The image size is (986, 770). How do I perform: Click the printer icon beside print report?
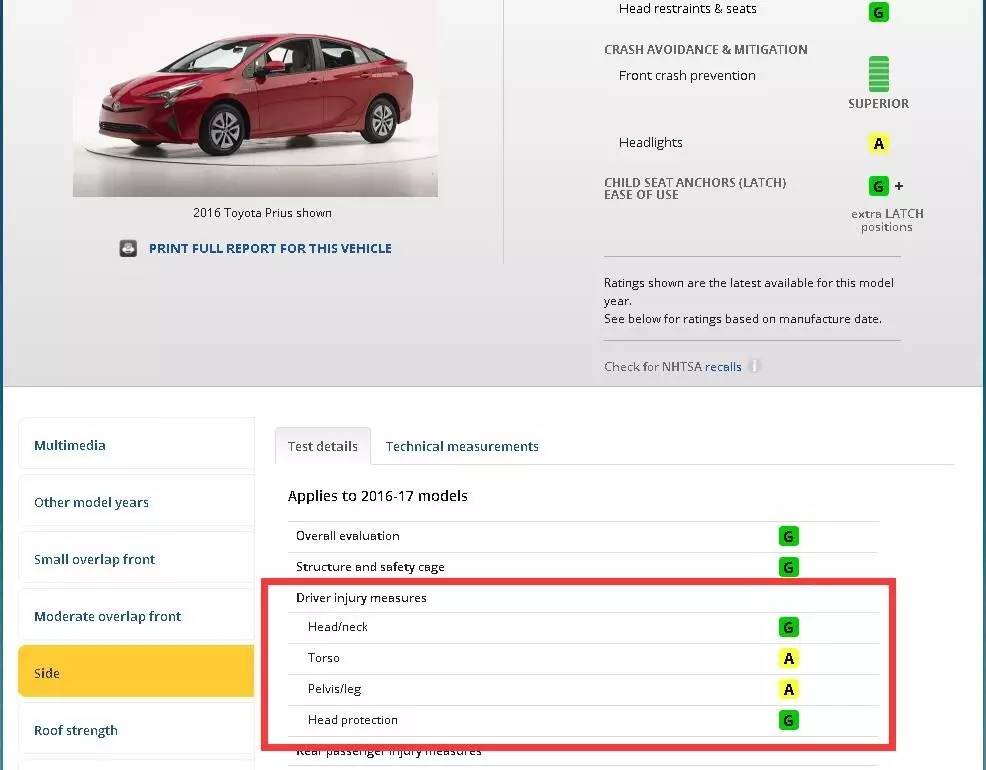pos(128,249)
